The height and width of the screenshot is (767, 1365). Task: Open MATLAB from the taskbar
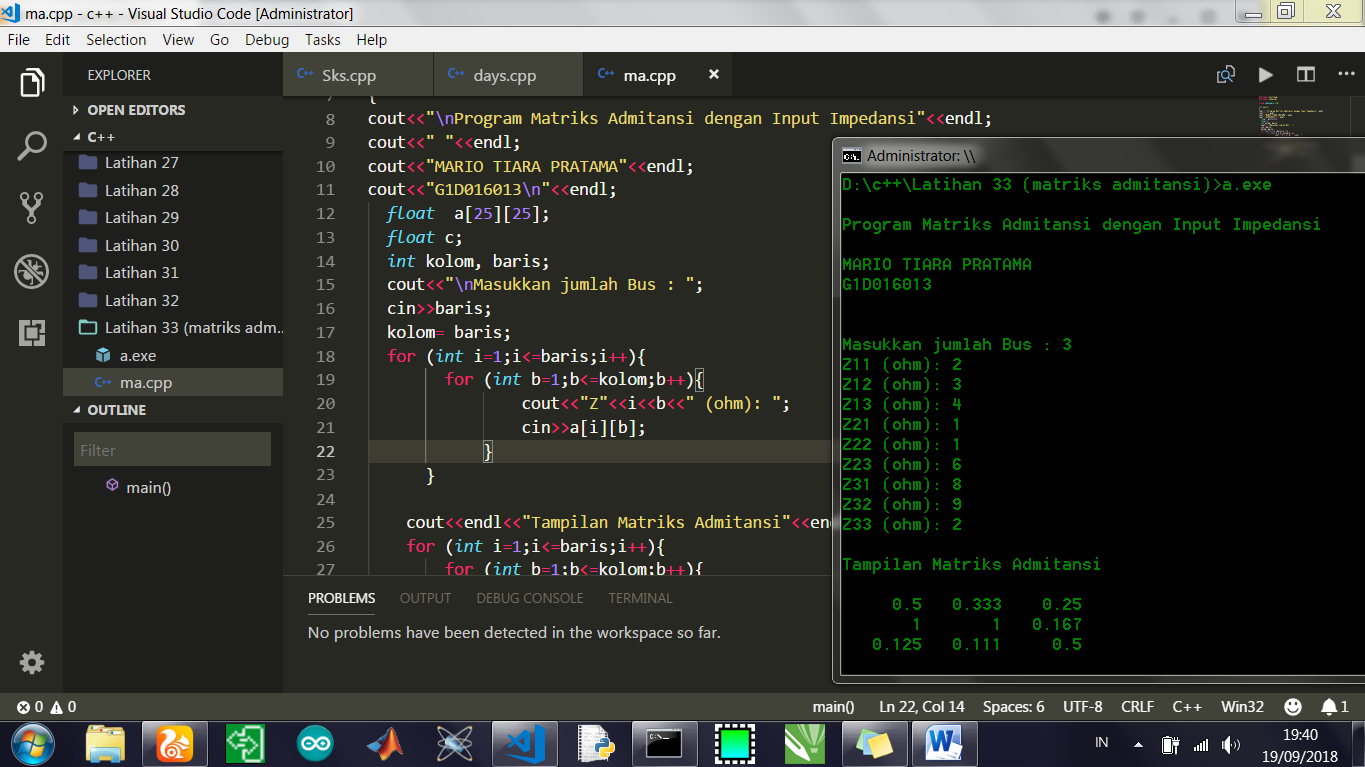[384, 743]
